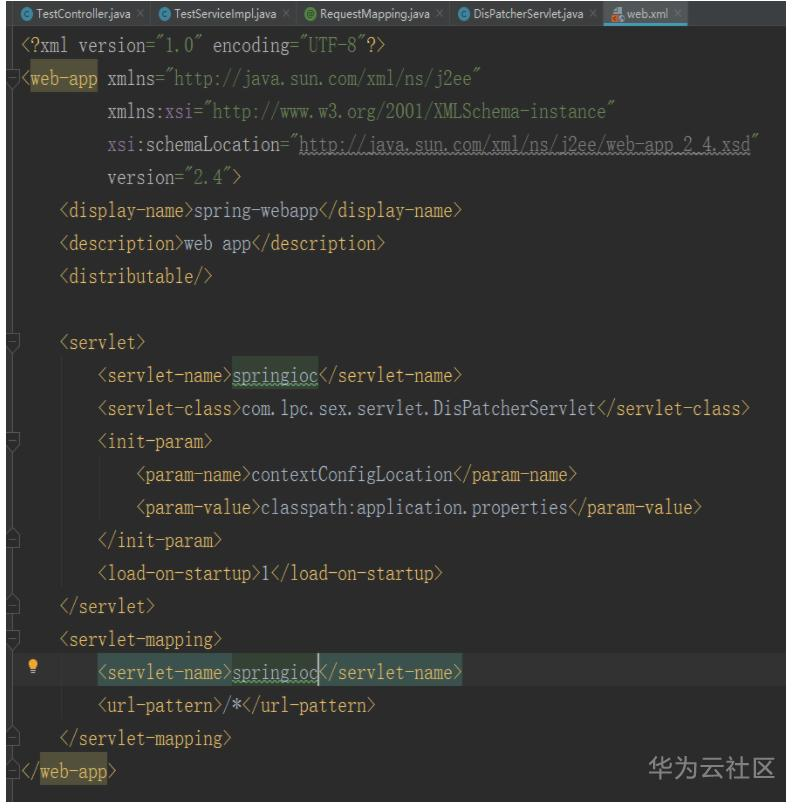Image resolution: width=795 pixels, height=808 pixels.
Task: Click the xmlns:xsi XMLSchema-instance value
Action: pyautogui.click(x=408, y=112)
